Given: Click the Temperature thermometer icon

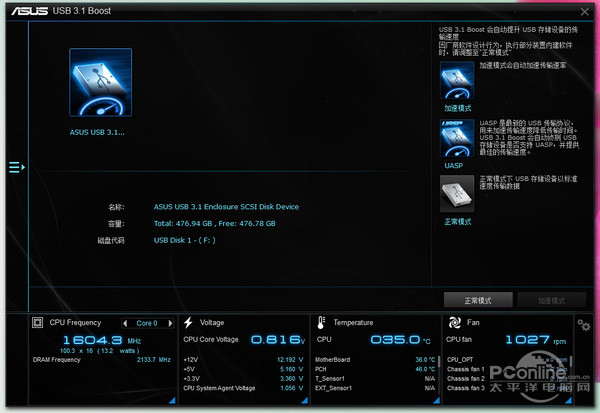Looking at the screenshot, I should pyautogui.click(x=320, y=323).
